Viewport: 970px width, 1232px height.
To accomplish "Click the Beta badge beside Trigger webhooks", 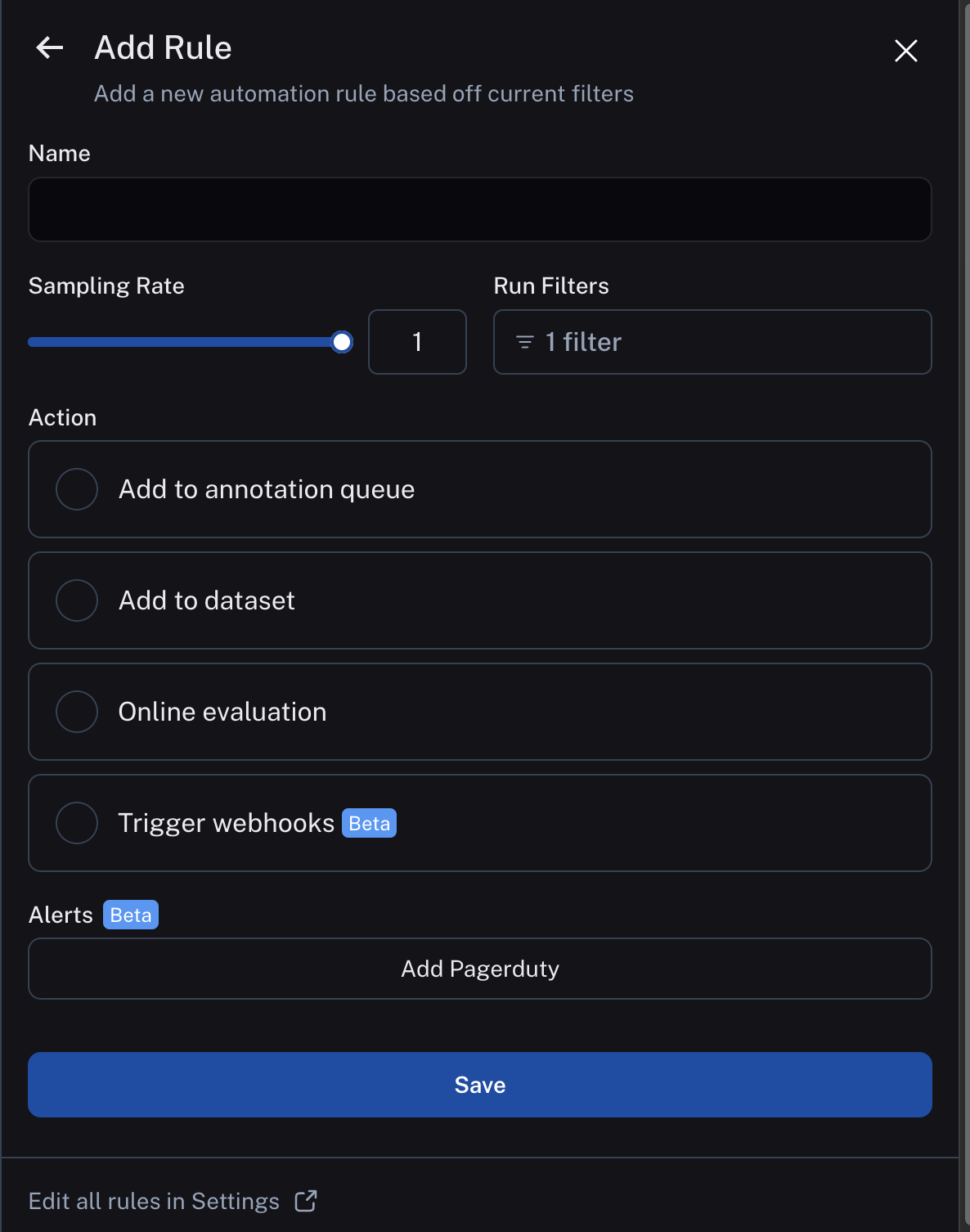I will (x=369, y=823).
